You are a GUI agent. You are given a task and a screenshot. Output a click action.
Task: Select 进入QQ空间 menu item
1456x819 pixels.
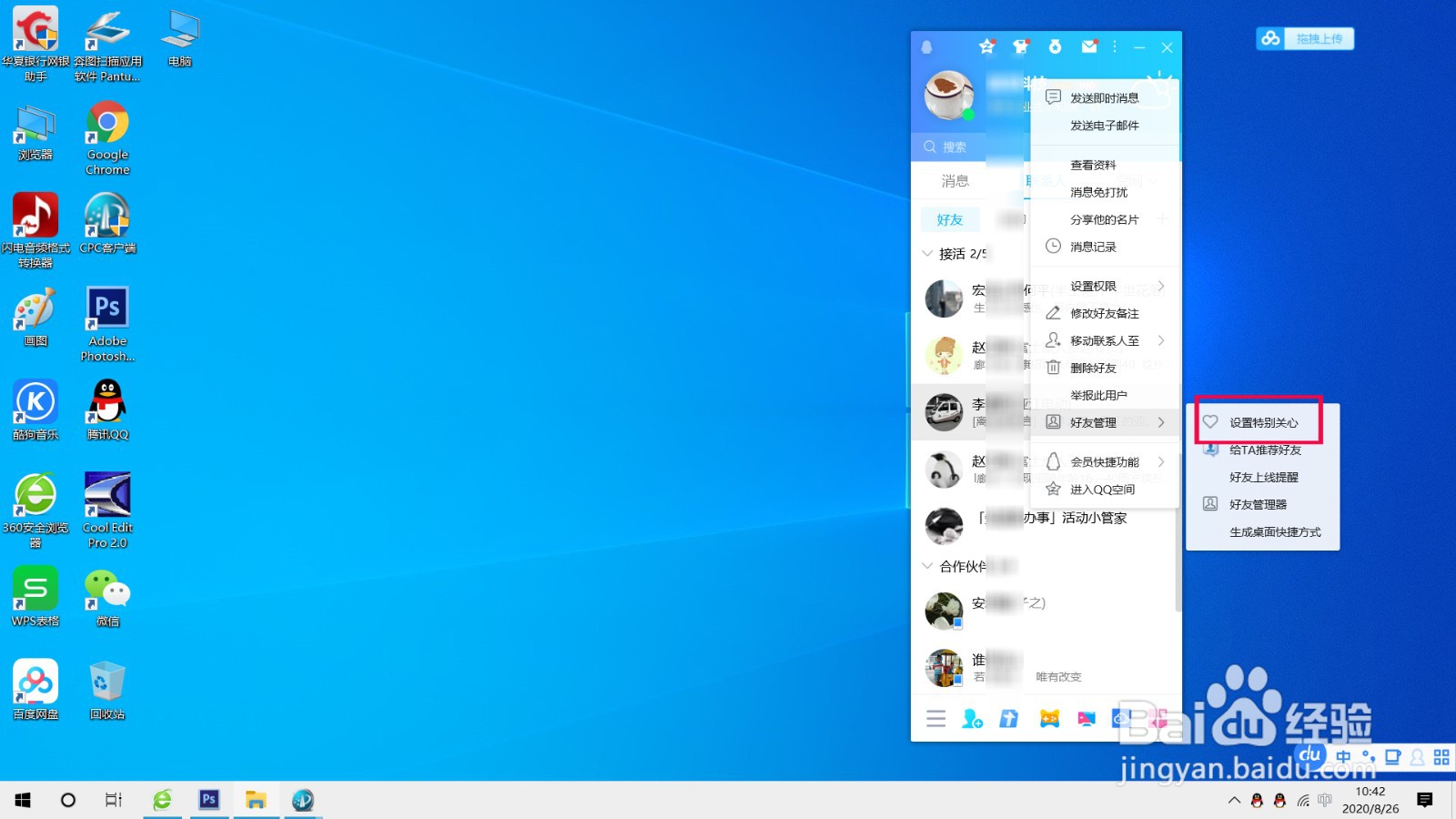1105,489
